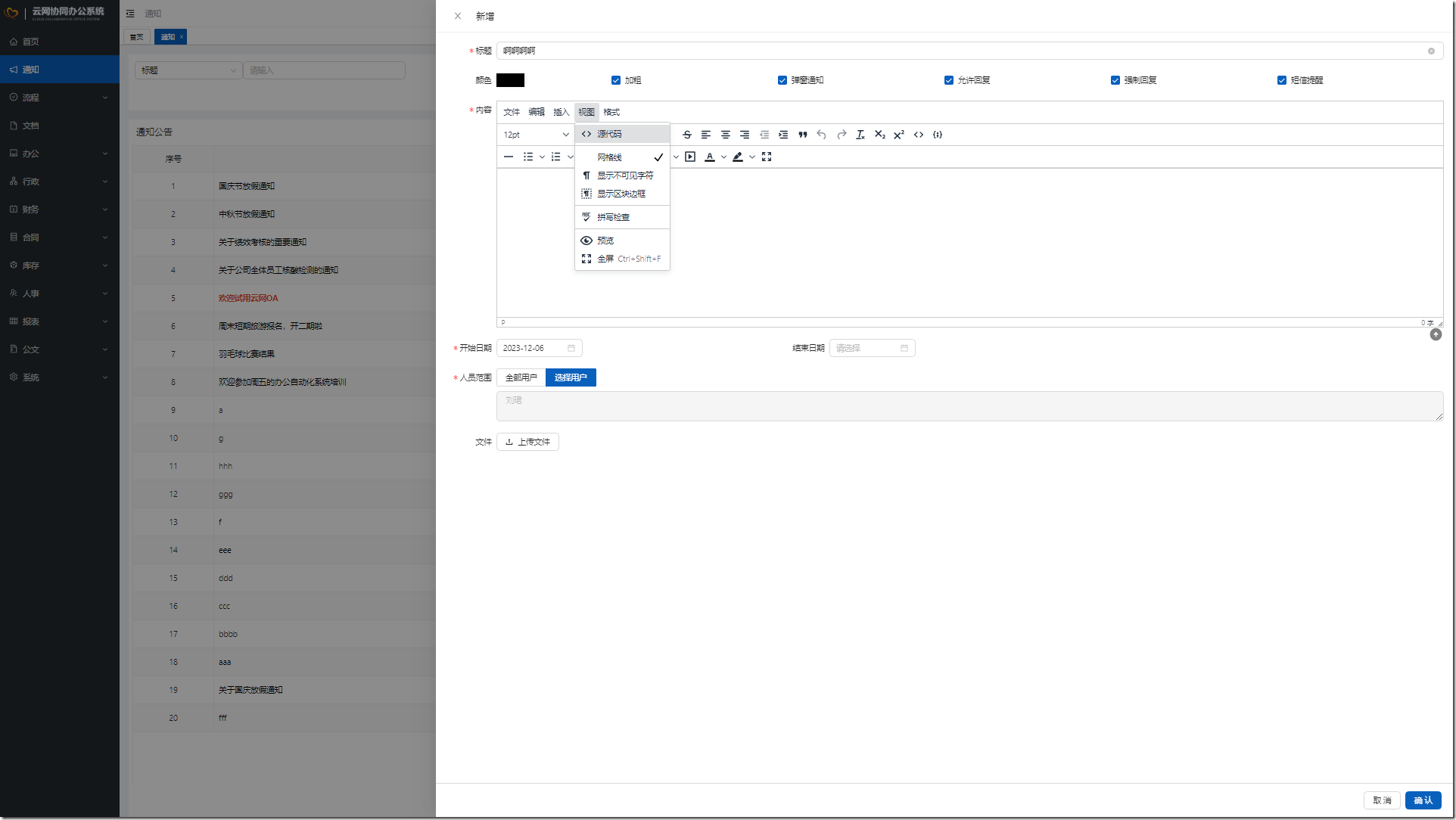The image size is (1456, 820).
Task: Toggle the 弹窗通知 checkbox
Action: (x=782, y=80)
